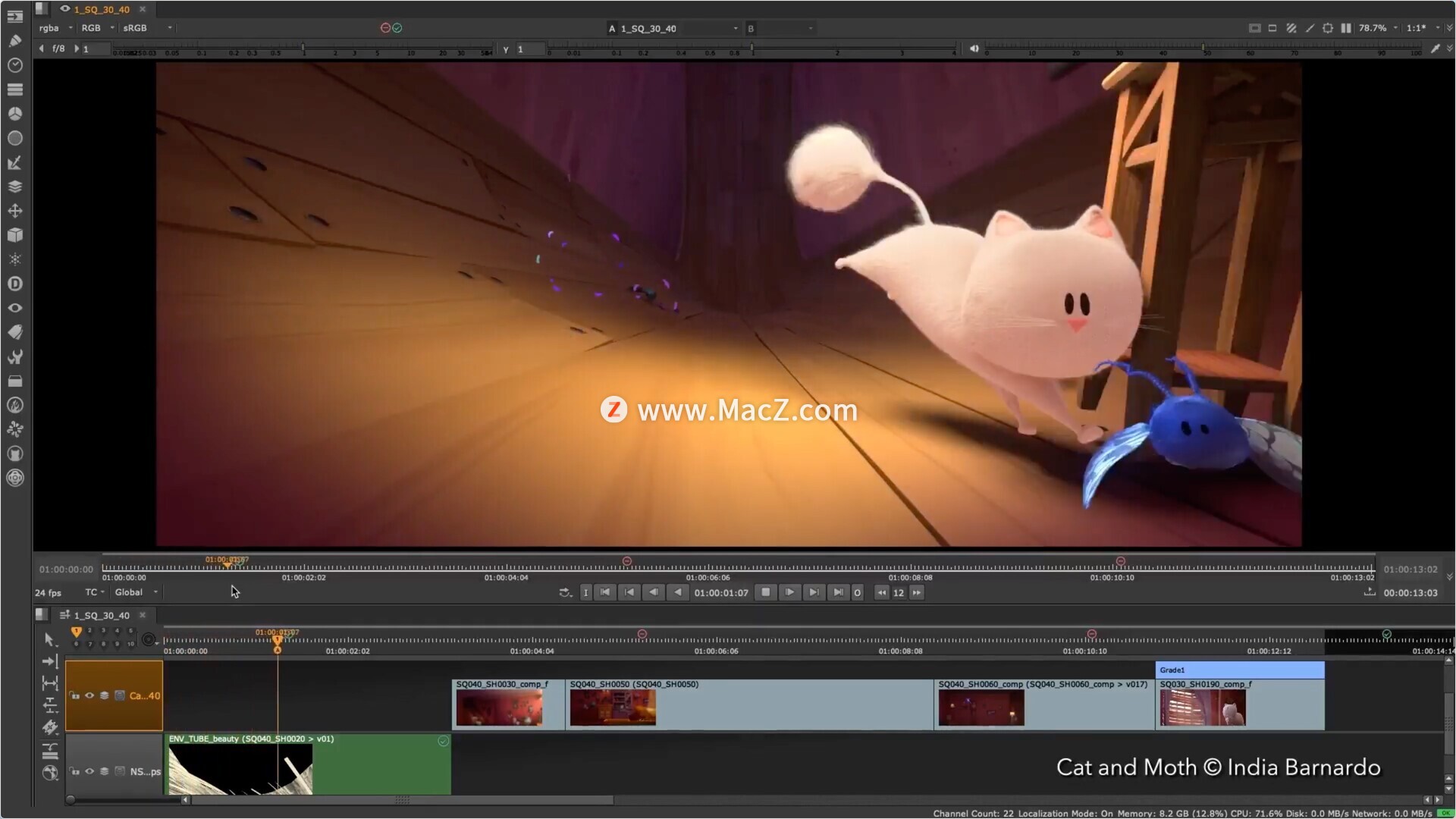Click the viewer audio speaker icon
The image size is (1456, 819).
coord(974,49)
